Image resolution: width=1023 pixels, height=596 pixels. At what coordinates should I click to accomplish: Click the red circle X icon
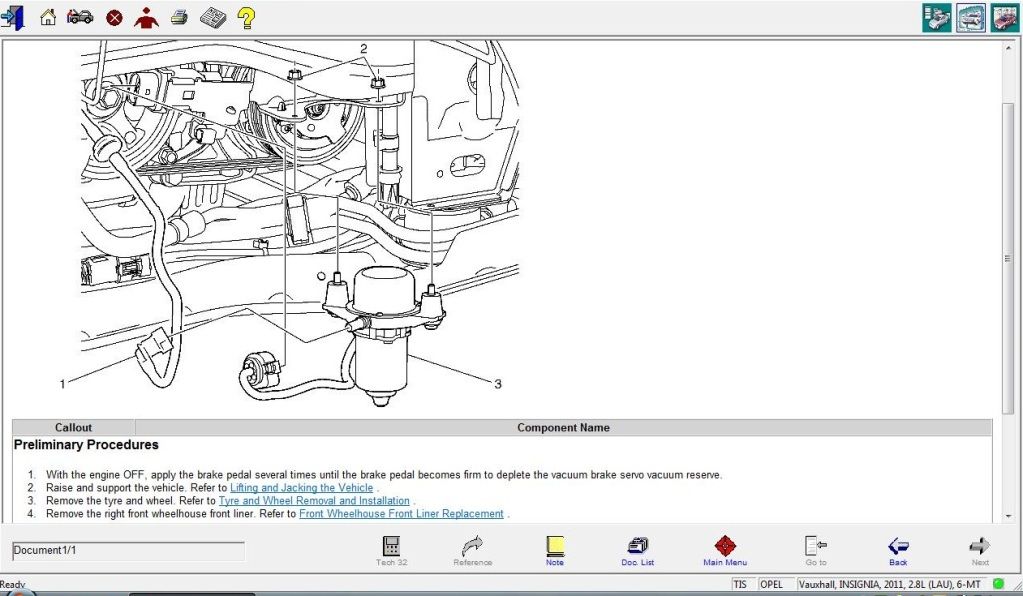pyautogui.click(x=114, y=18)
